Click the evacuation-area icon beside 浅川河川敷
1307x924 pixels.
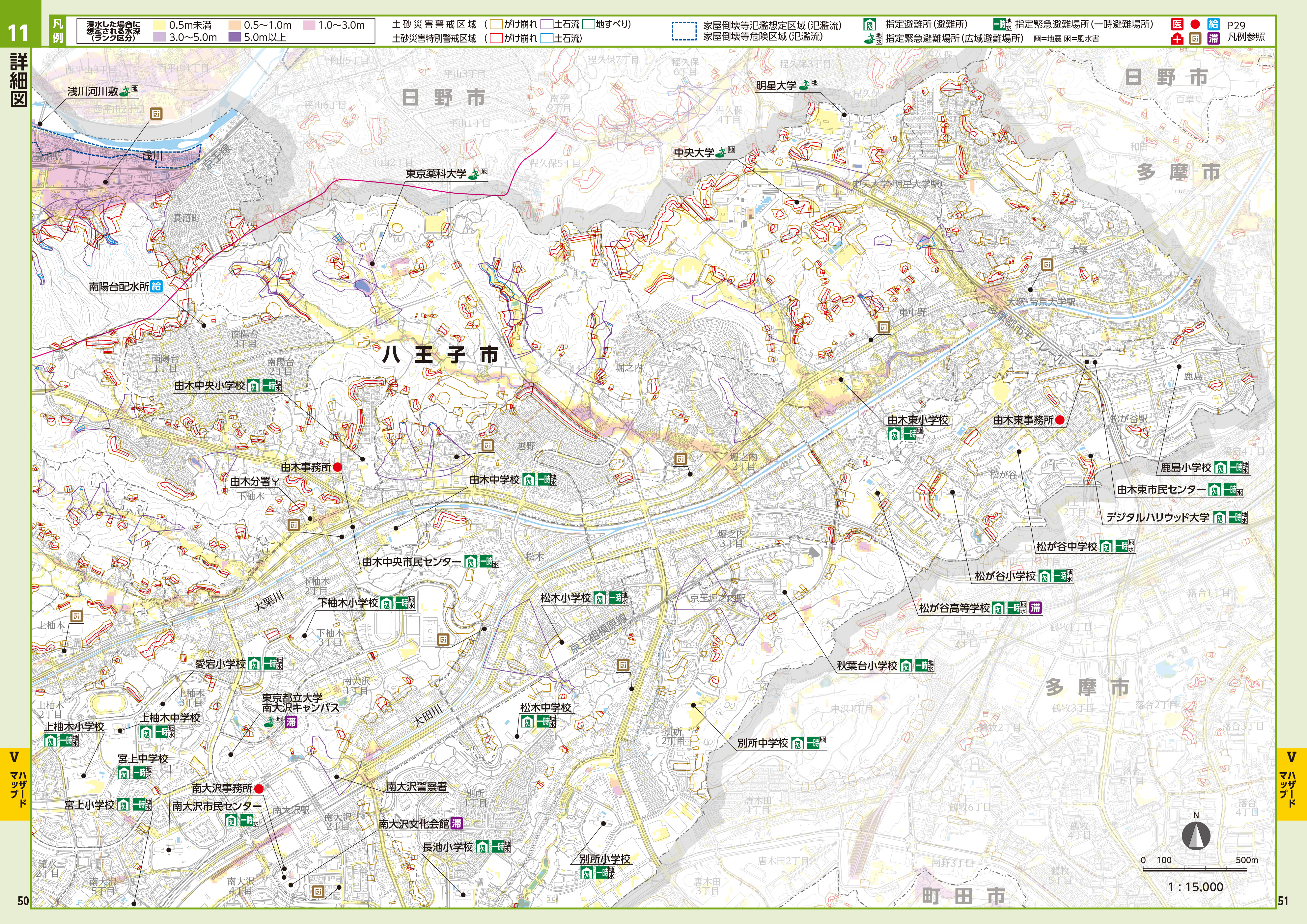point(125,91)
